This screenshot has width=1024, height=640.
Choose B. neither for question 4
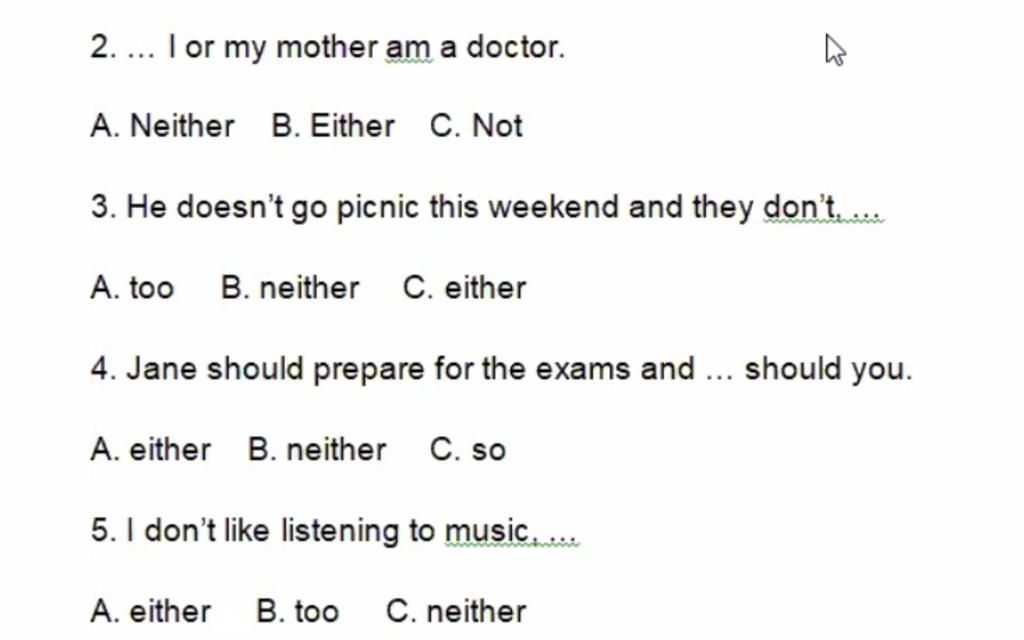[x=317, y=450]
